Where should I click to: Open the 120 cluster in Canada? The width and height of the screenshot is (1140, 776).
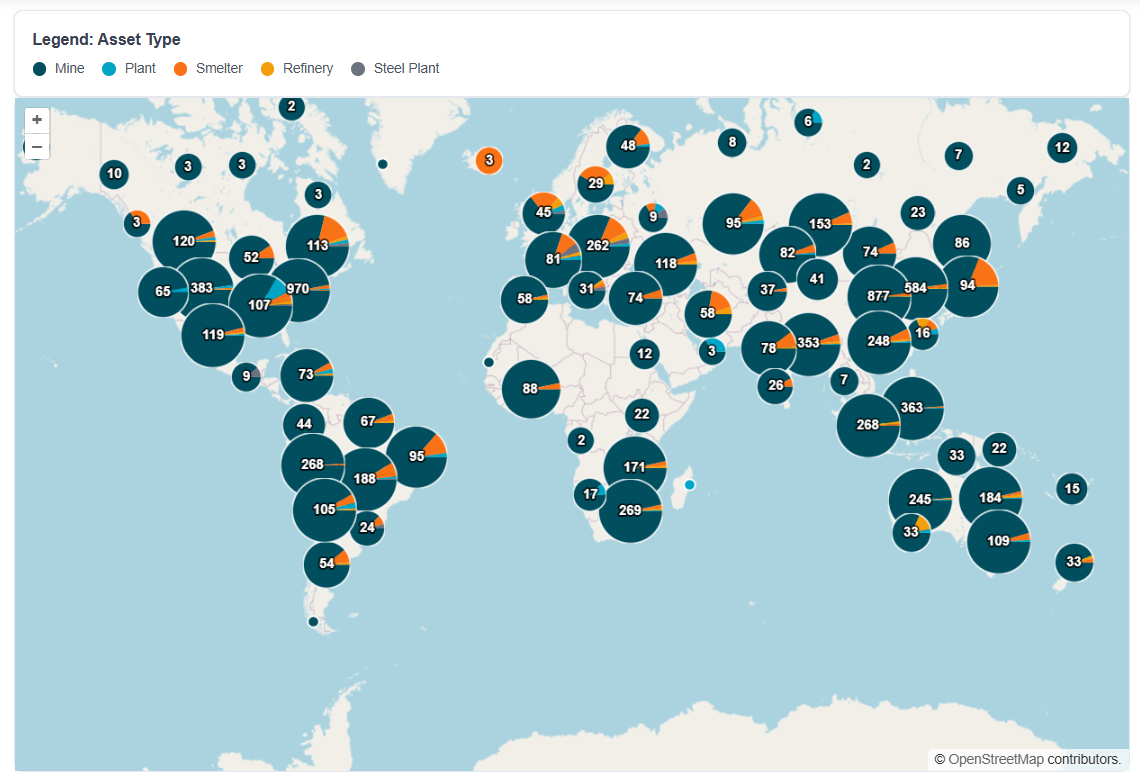184,241
